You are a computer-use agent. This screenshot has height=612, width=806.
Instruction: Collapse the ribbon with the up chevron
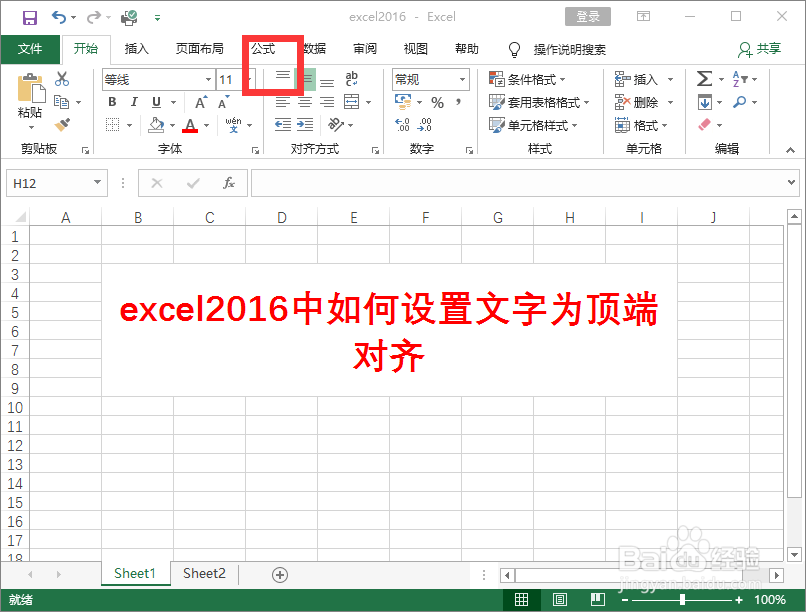point(790,150)
